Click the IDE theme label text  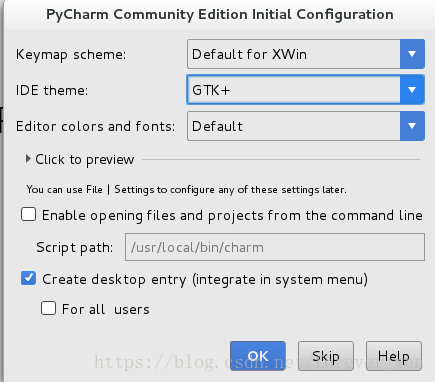(52, 90)
